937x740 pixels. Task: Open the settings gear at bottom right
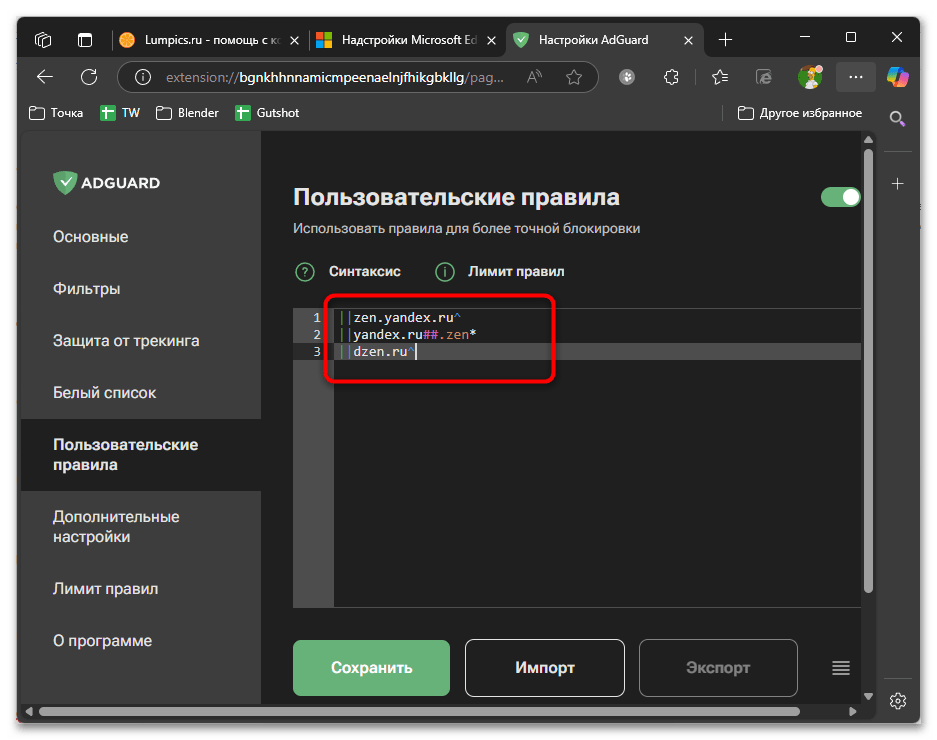(x=897, y=701)
